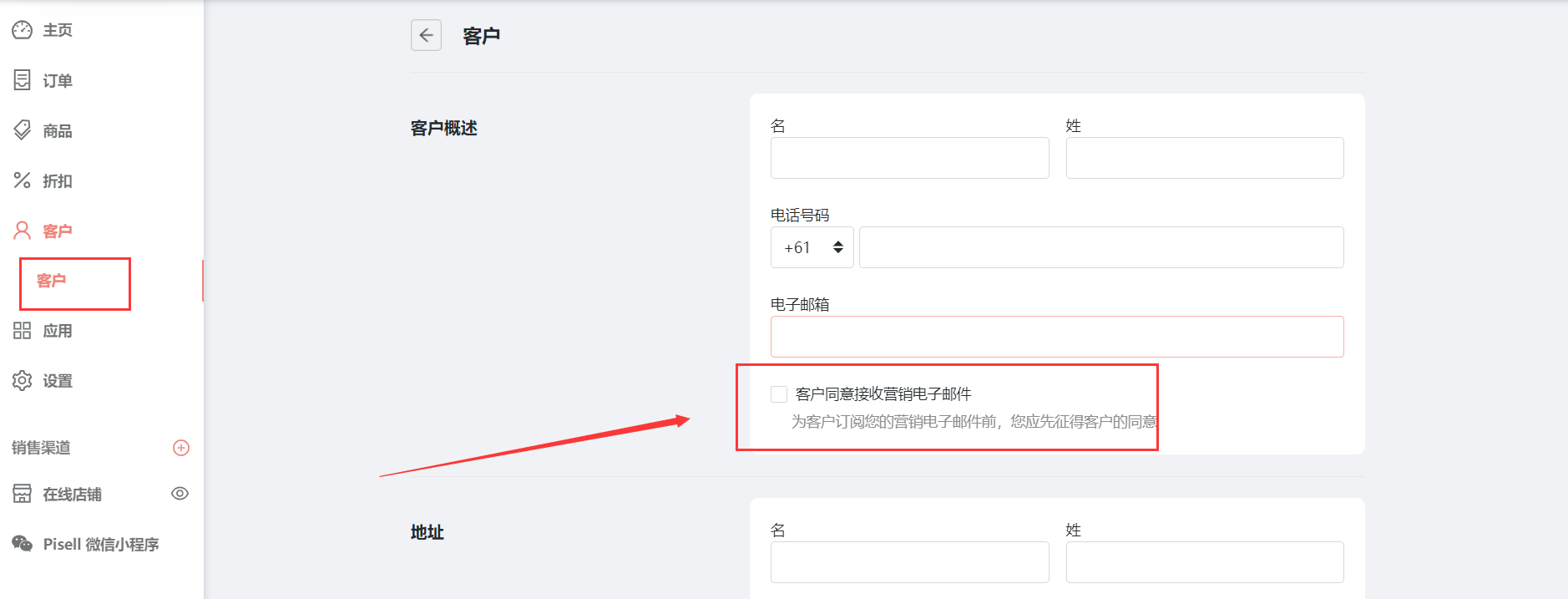Select the highlighted 客户 submenu item
1568x599 pixels.
[x=51, y=281]
